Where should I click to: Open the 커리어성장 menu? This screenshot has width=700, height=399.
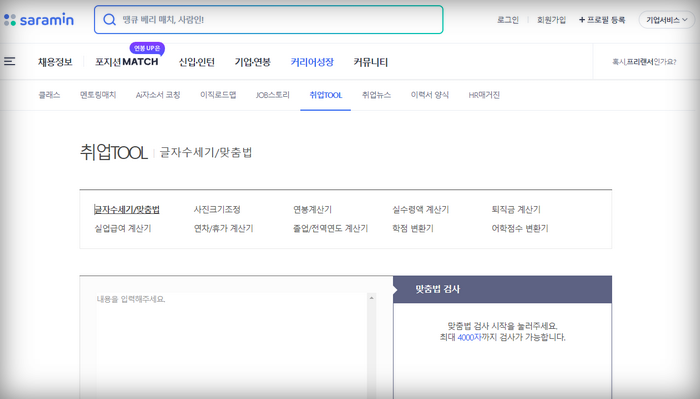(312, 62)
